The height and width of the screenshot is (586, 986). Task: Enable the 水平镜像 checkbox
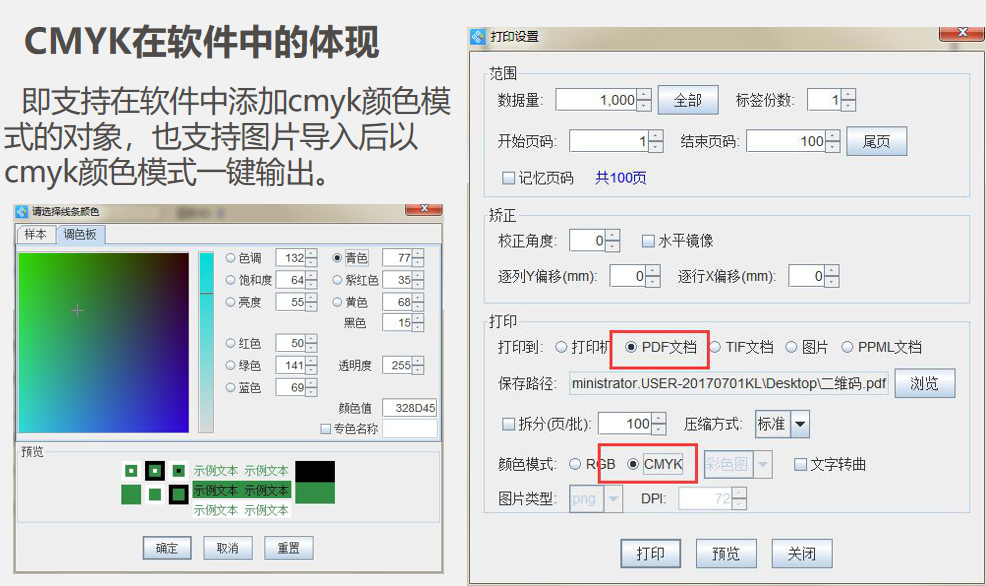tap(648, 241)
